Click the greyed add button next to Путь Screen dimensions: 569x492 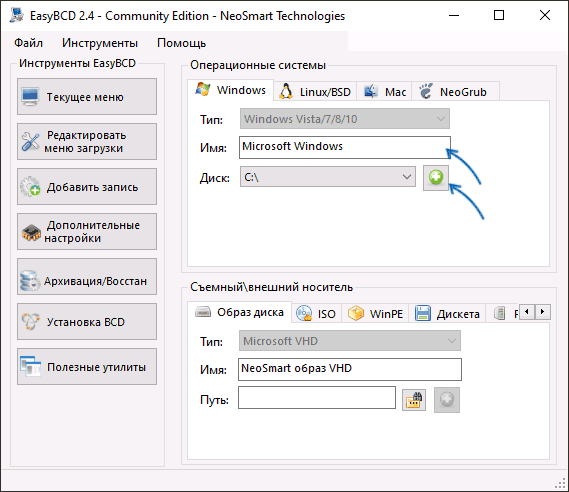point(447,400)
